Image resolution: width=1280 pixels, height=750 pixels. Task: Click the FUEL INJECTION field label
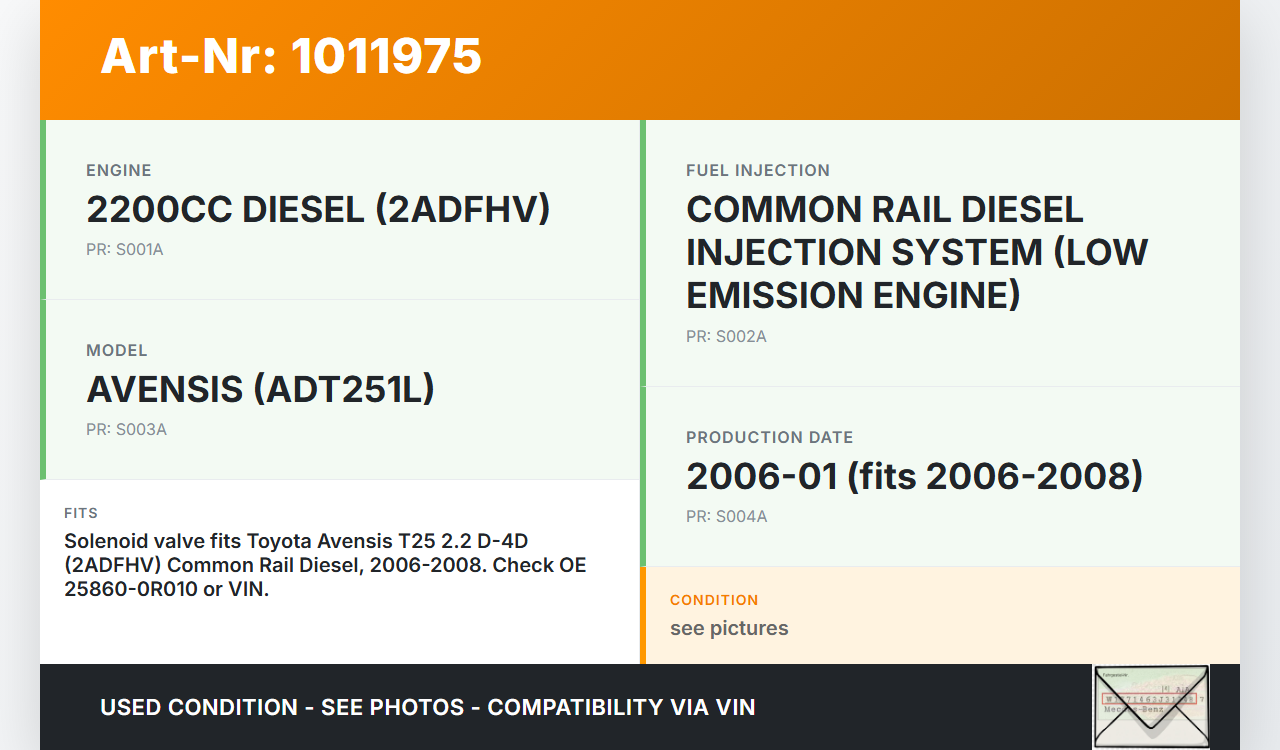tap(758, 170)
